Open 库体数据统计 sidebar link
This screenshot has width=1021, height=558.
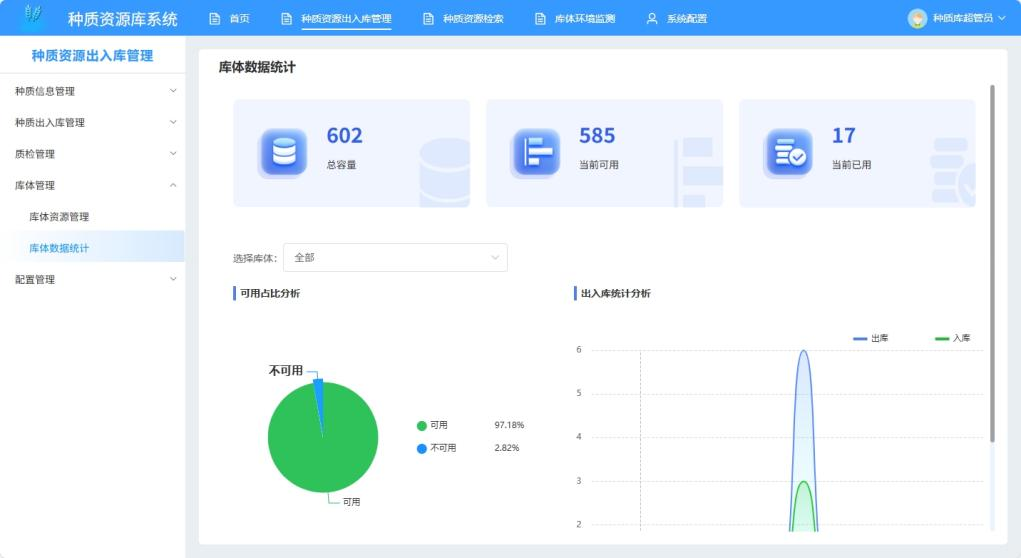59,248
